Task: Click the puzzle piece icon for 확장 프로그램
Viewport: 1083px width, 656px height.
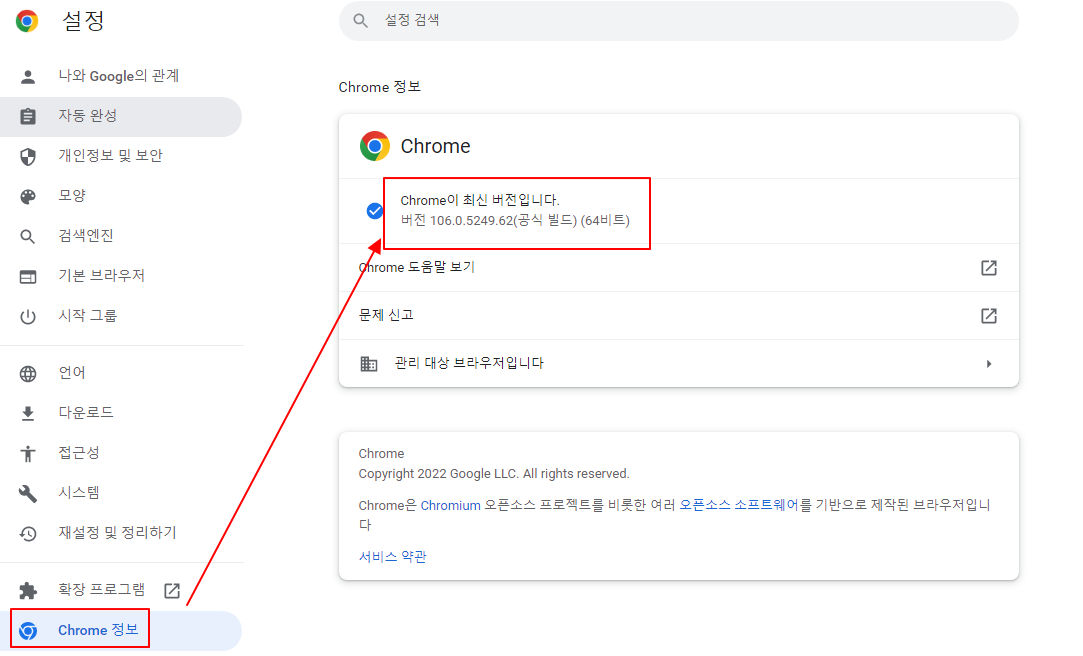Action: tap(28, 590)
